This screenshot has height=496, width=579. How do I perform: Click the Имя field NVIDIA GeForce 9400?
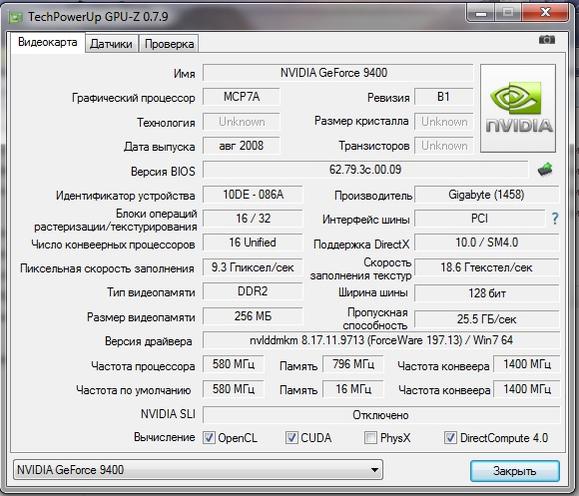click(338, 73)
